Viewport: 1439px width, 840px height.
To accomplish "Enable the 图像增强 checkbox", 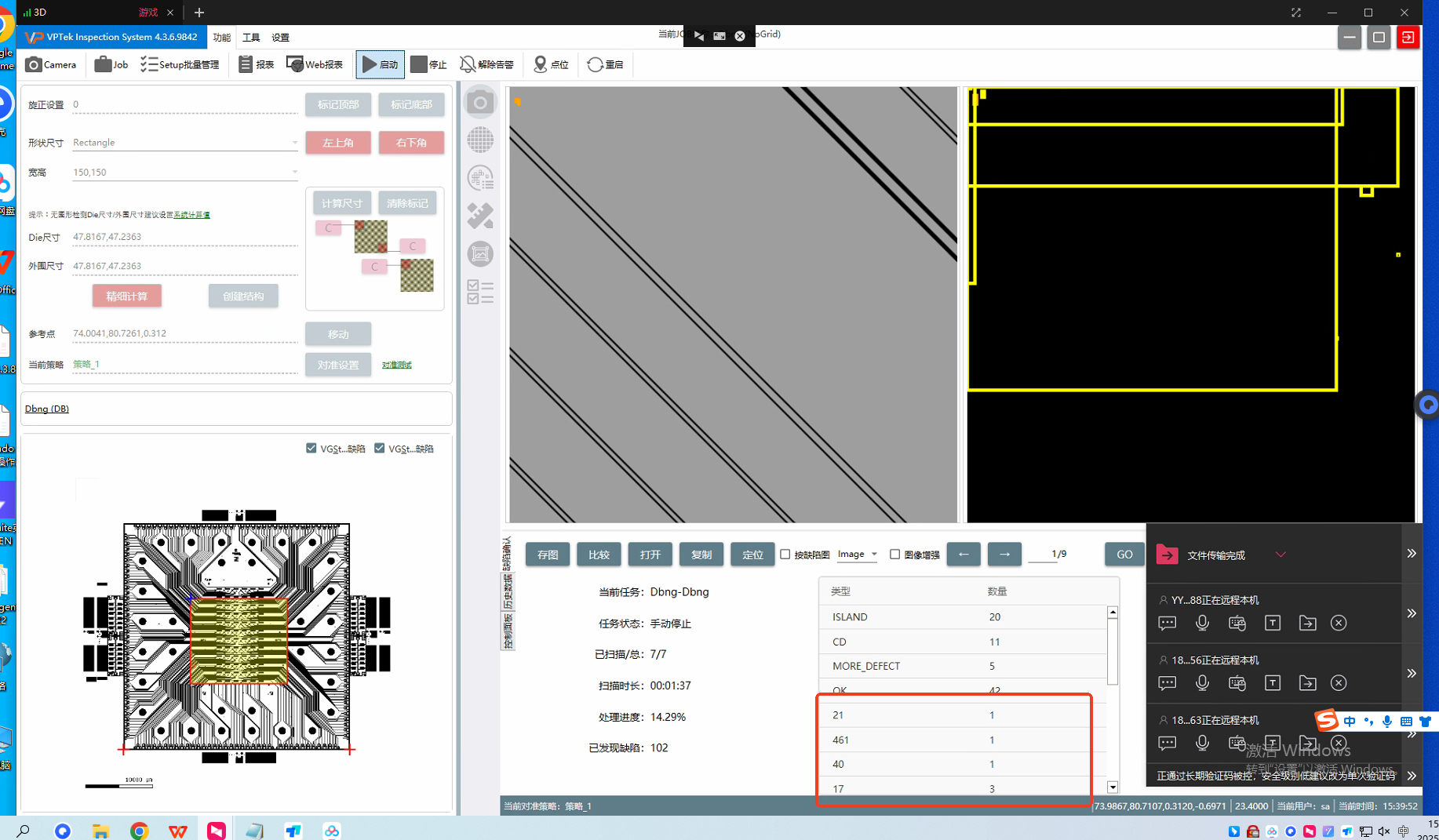I will (x=894, y=554).
